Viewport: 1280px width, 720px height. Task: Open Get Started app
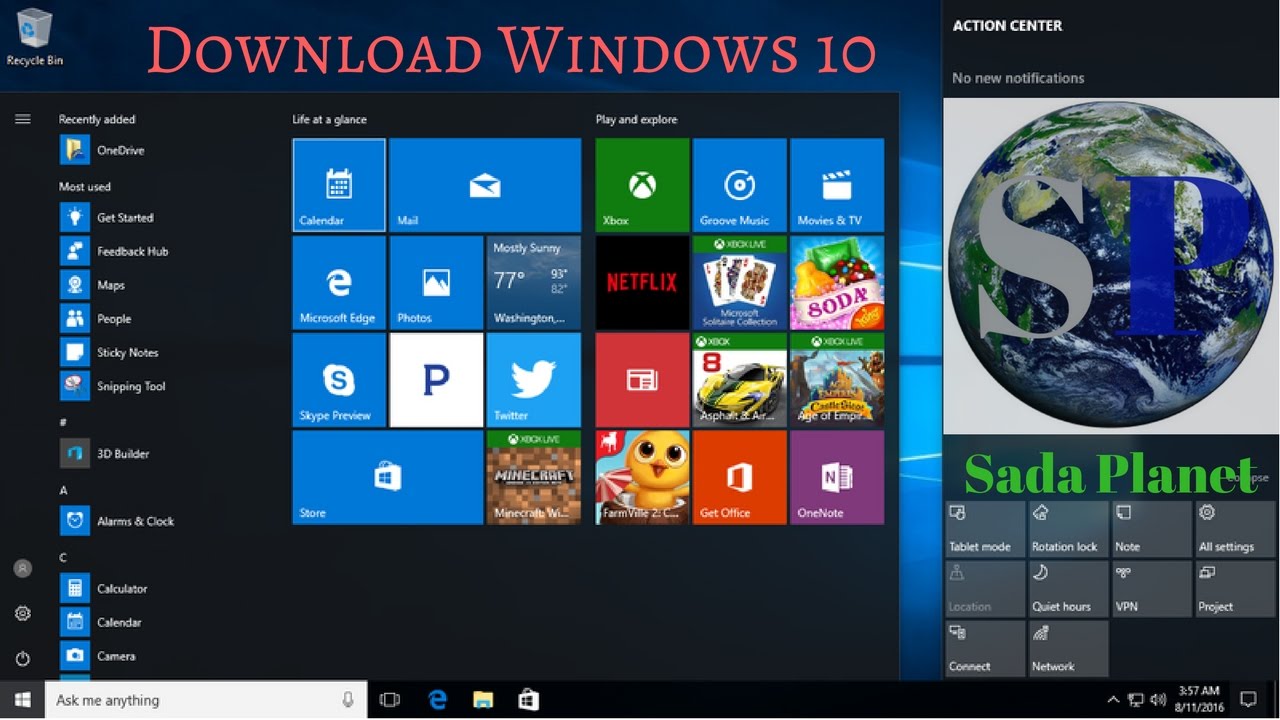click(107, 217)
